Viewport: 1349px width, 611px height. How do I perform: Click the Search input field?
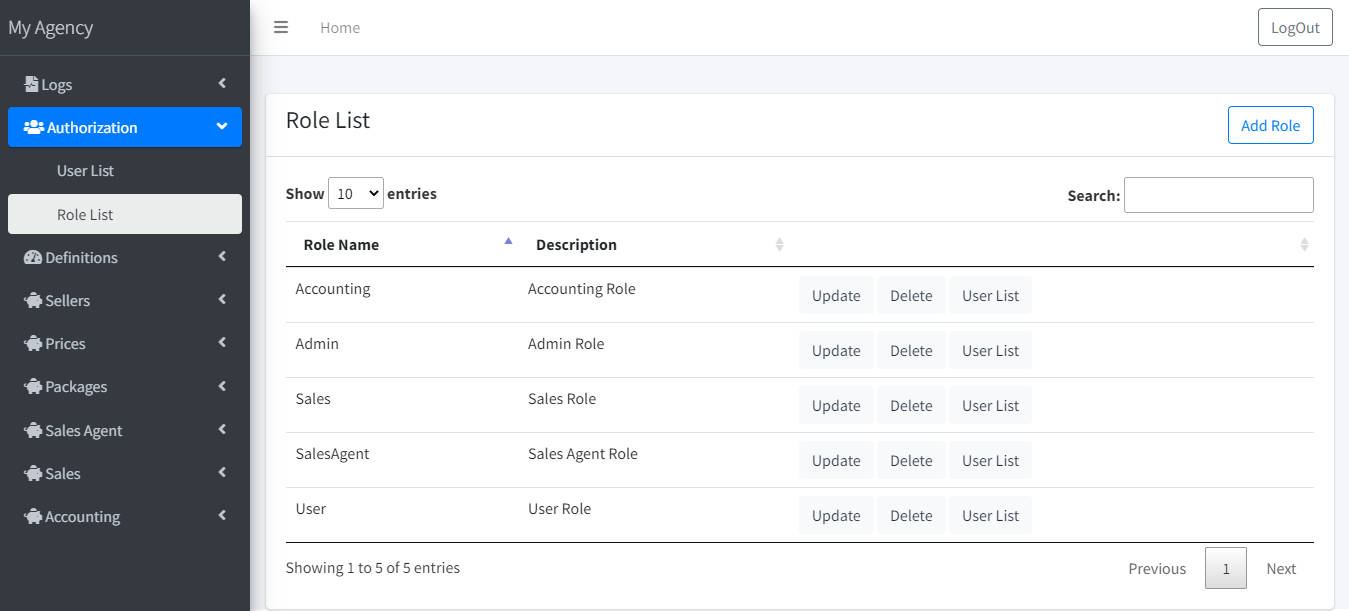pos(1218,195)
